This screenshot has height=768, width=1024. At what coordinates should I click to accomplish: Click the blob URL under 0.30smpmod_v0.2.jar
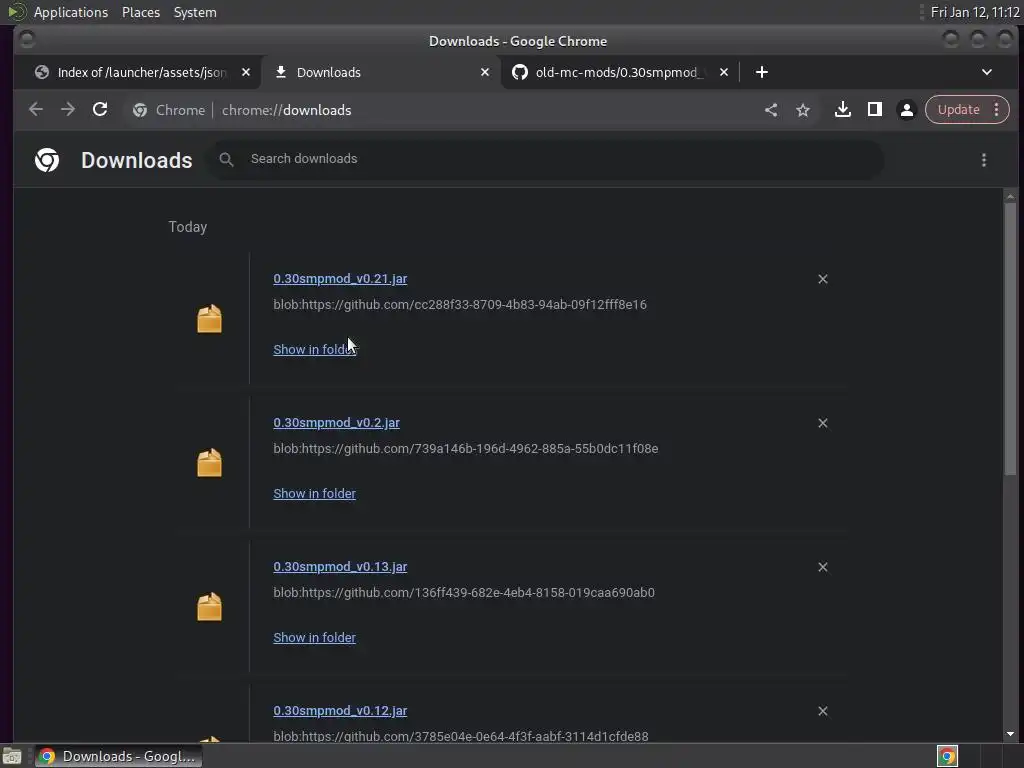pos(466,449)
